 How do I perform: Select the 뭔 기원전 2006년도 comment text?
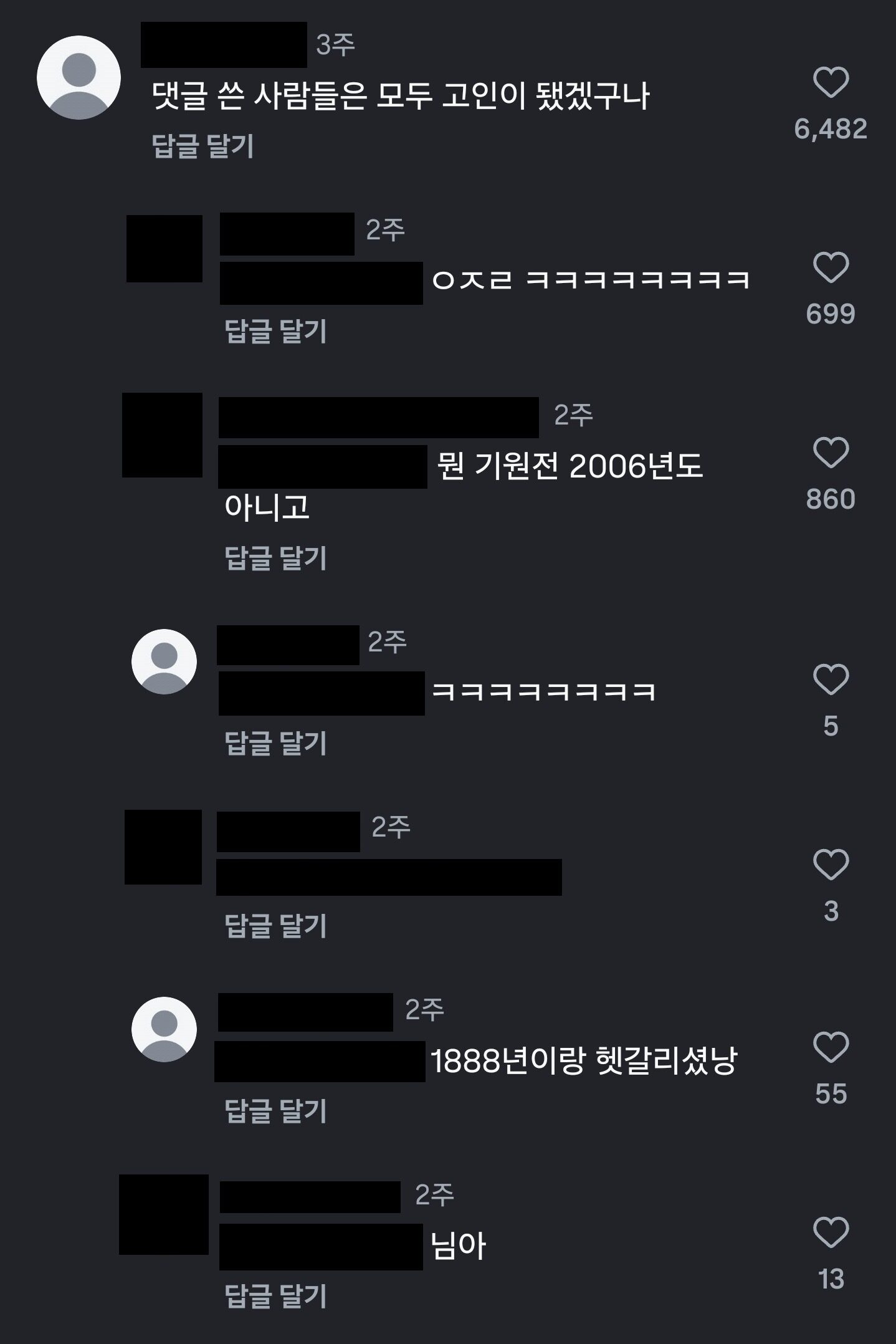570,466
